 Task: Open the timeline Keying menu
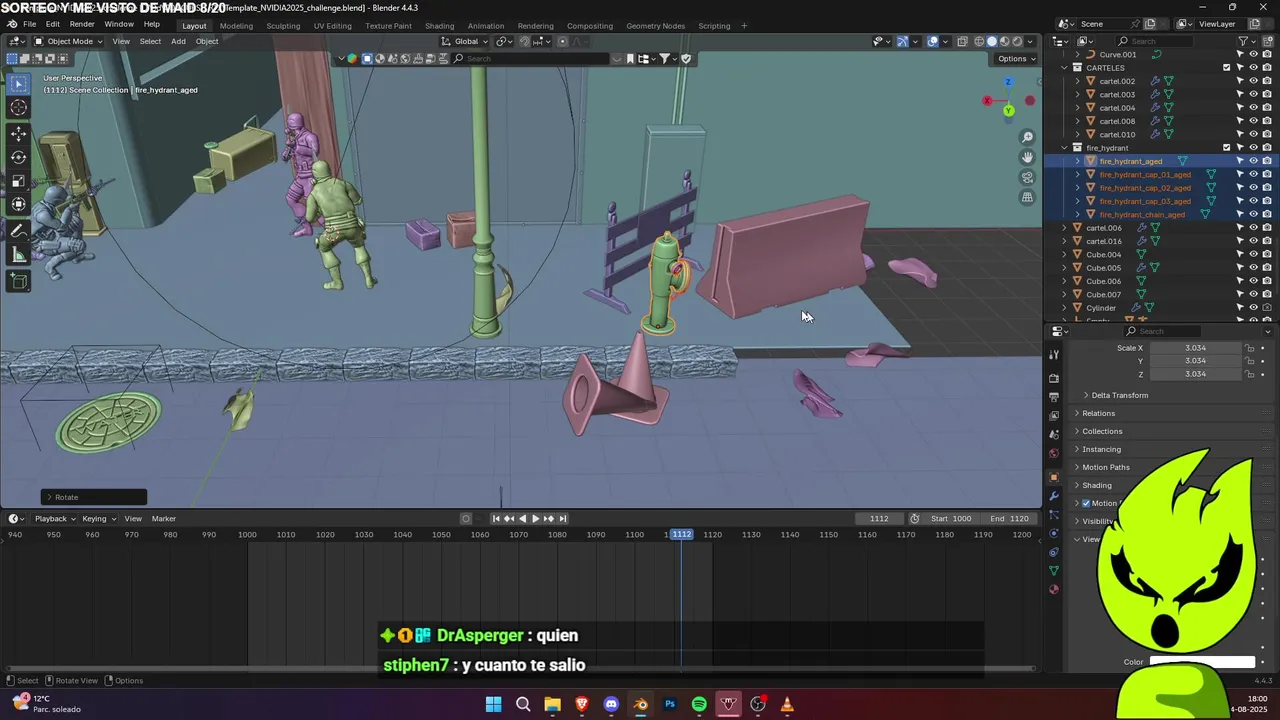click(x=98, y=518)
